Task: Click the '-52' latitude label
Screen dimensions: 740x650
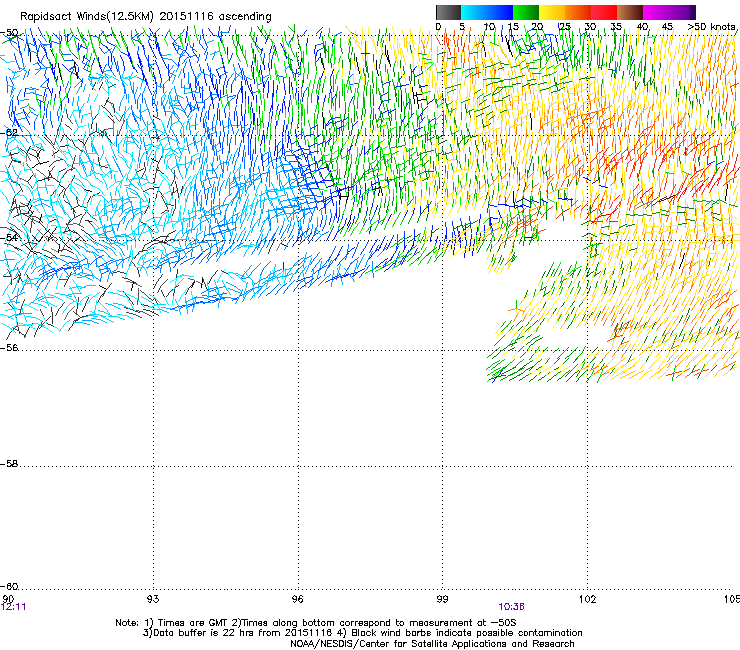Action: tap(10, 132)
